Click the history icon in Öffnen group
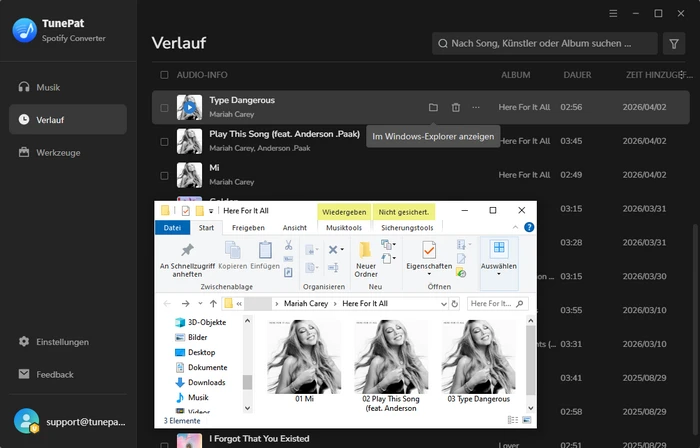This screenshot has width=700, height=448. pos(461,273)
